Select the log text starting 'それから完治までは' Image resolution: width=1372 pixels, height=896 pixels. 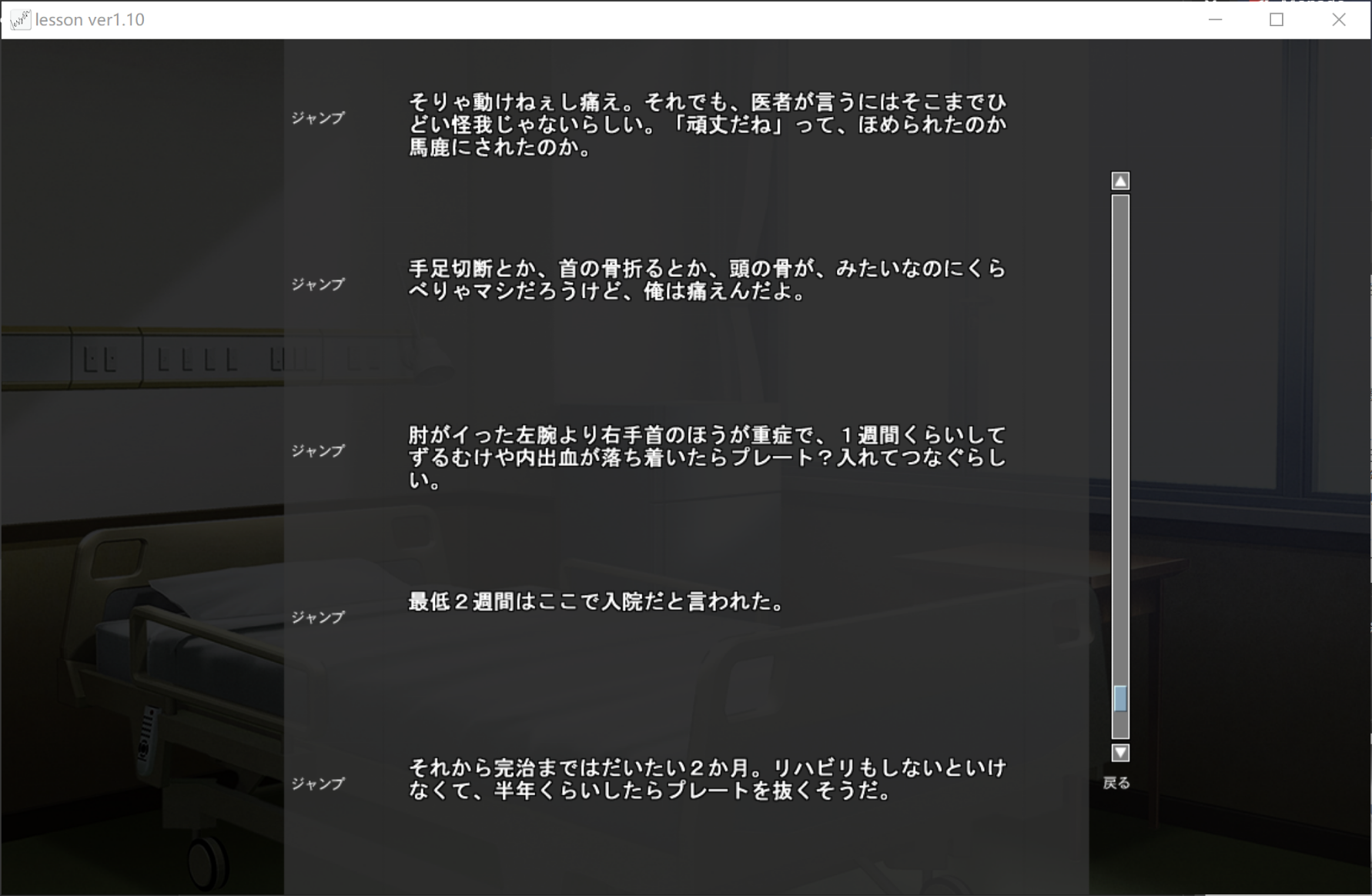[707, 779]
